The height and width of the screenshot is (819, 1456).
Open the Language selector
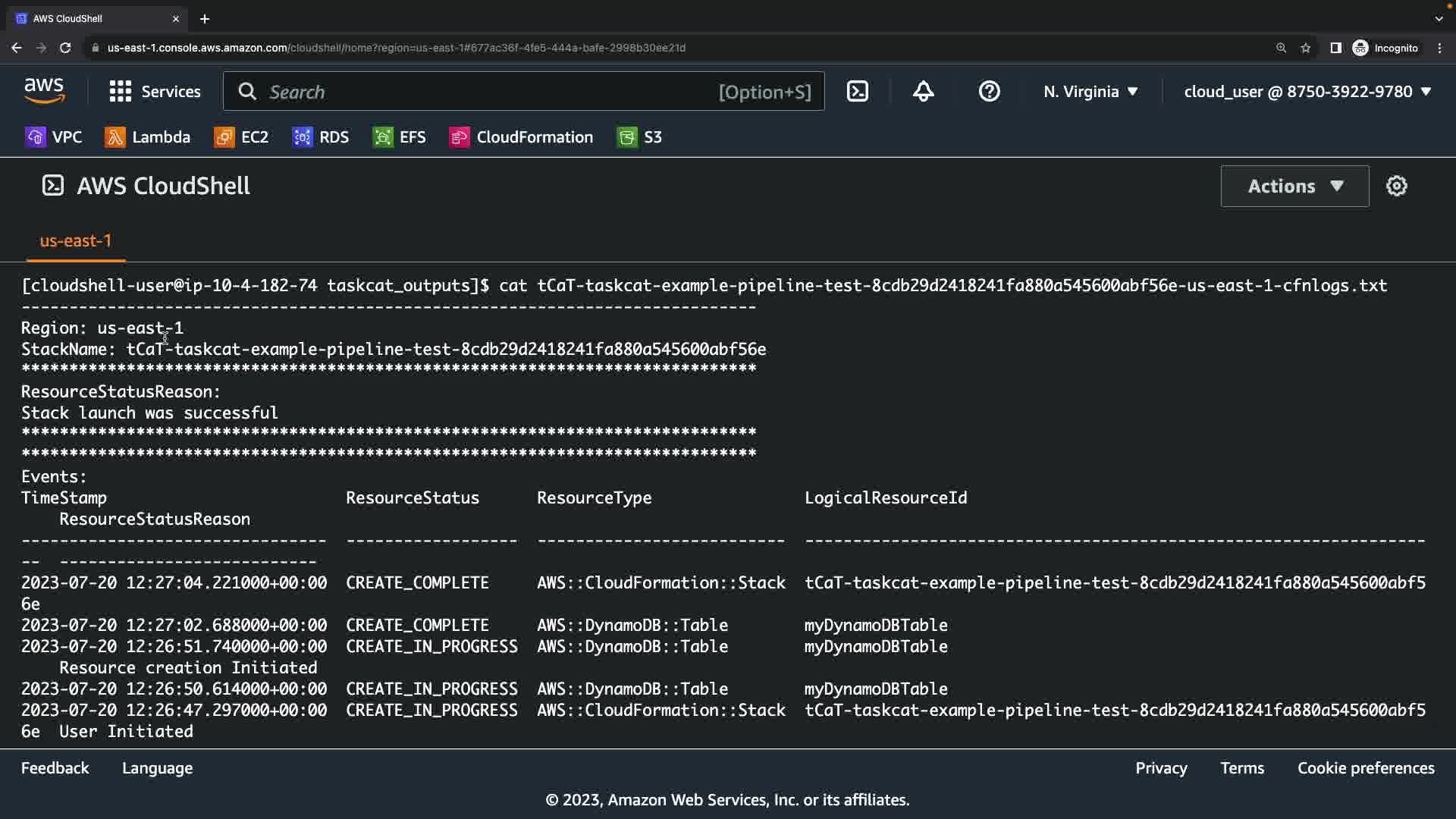[157, 768]
